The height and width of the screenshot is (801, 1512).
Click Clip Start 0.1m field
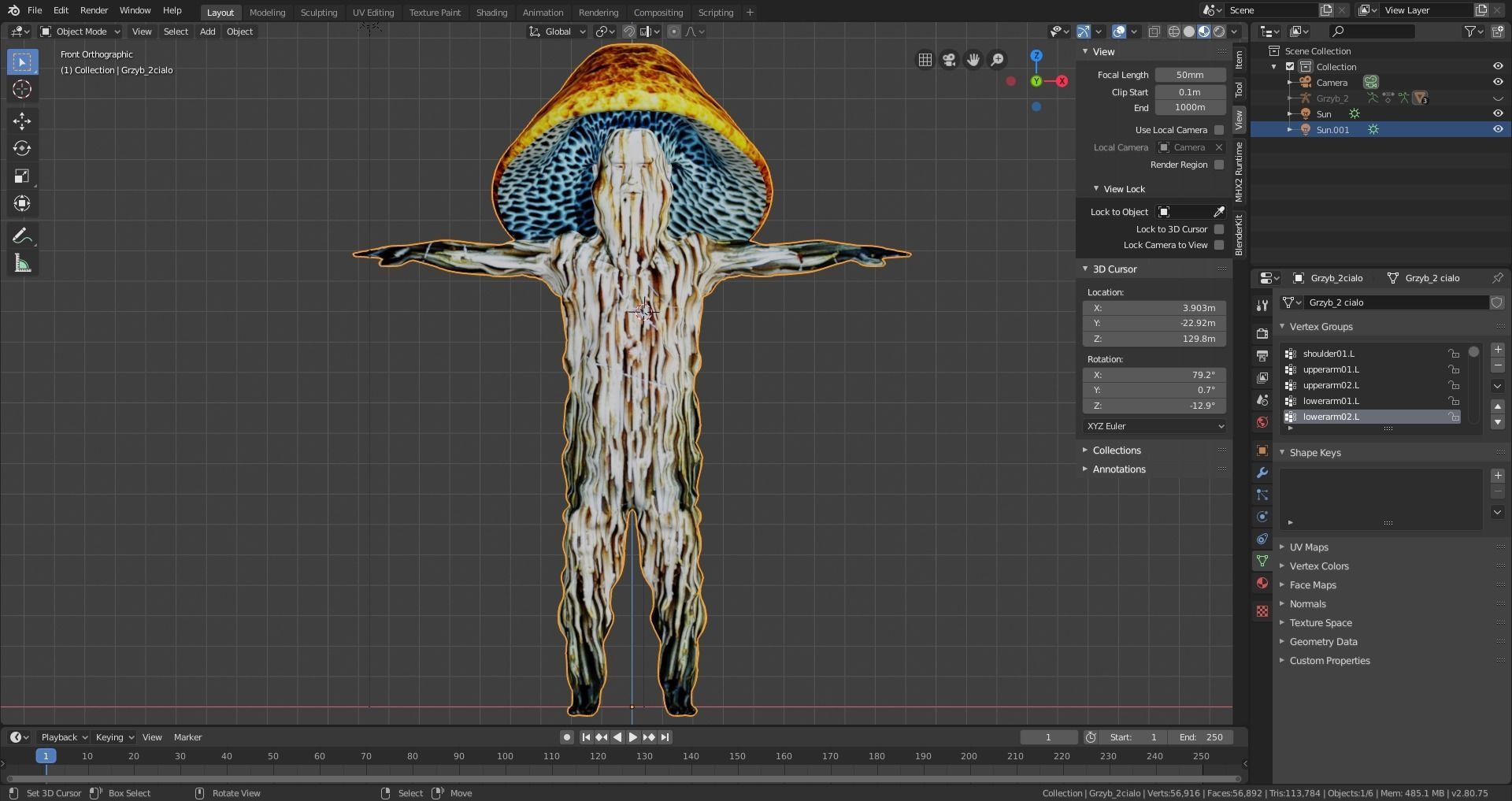(1190, 92)
